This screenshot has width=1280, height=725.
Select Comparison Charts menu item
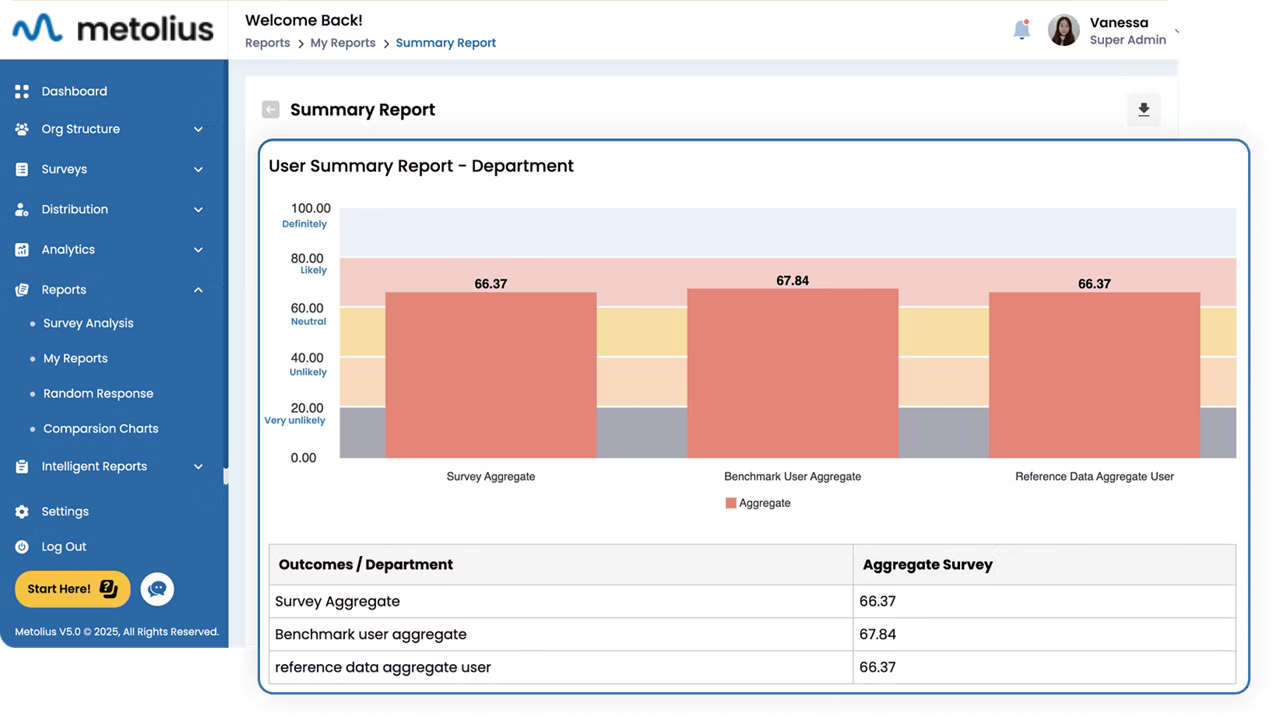pos(100,428)
